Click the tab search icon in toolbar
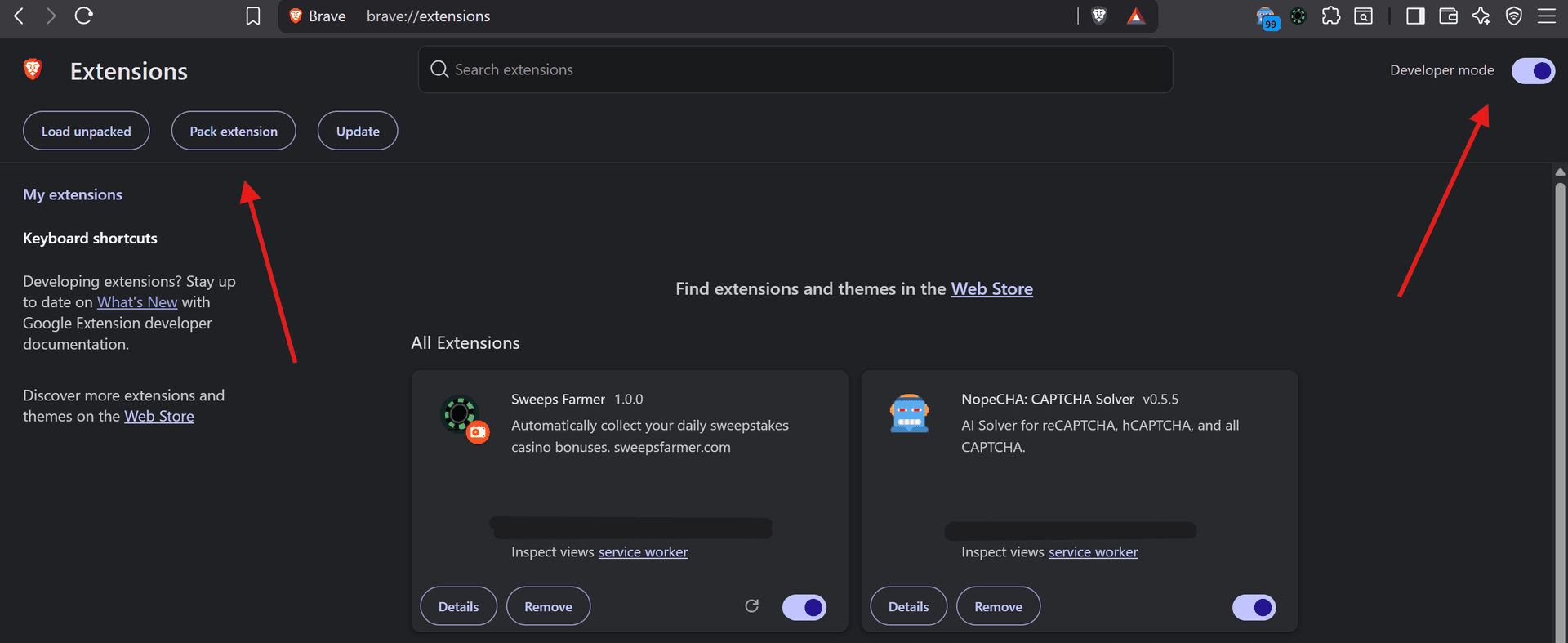Screen dimensions: 1568x643 tap(1364, 16)
